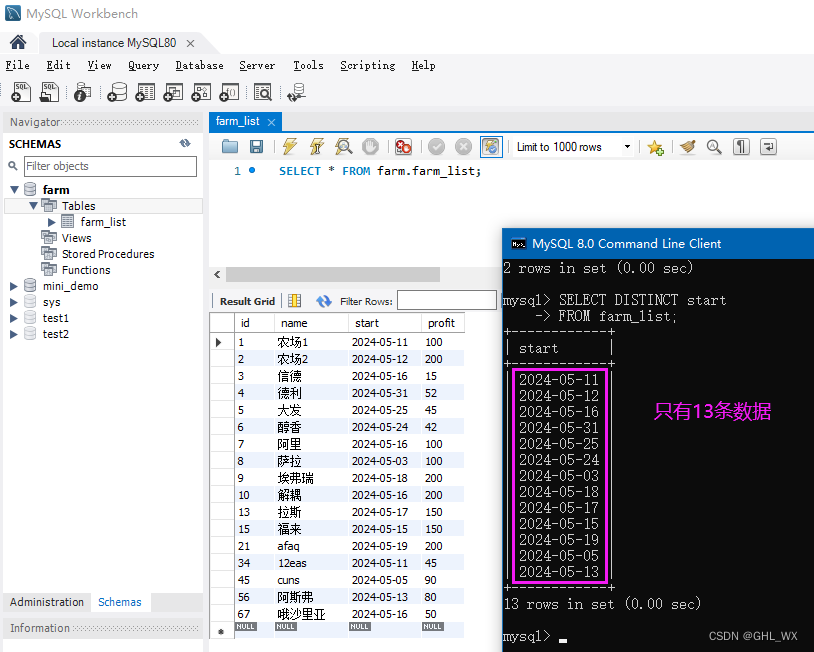Create a new function icon
Viewport: 814px width, 652px height.
pyautogui.click(x=229, y=92)
